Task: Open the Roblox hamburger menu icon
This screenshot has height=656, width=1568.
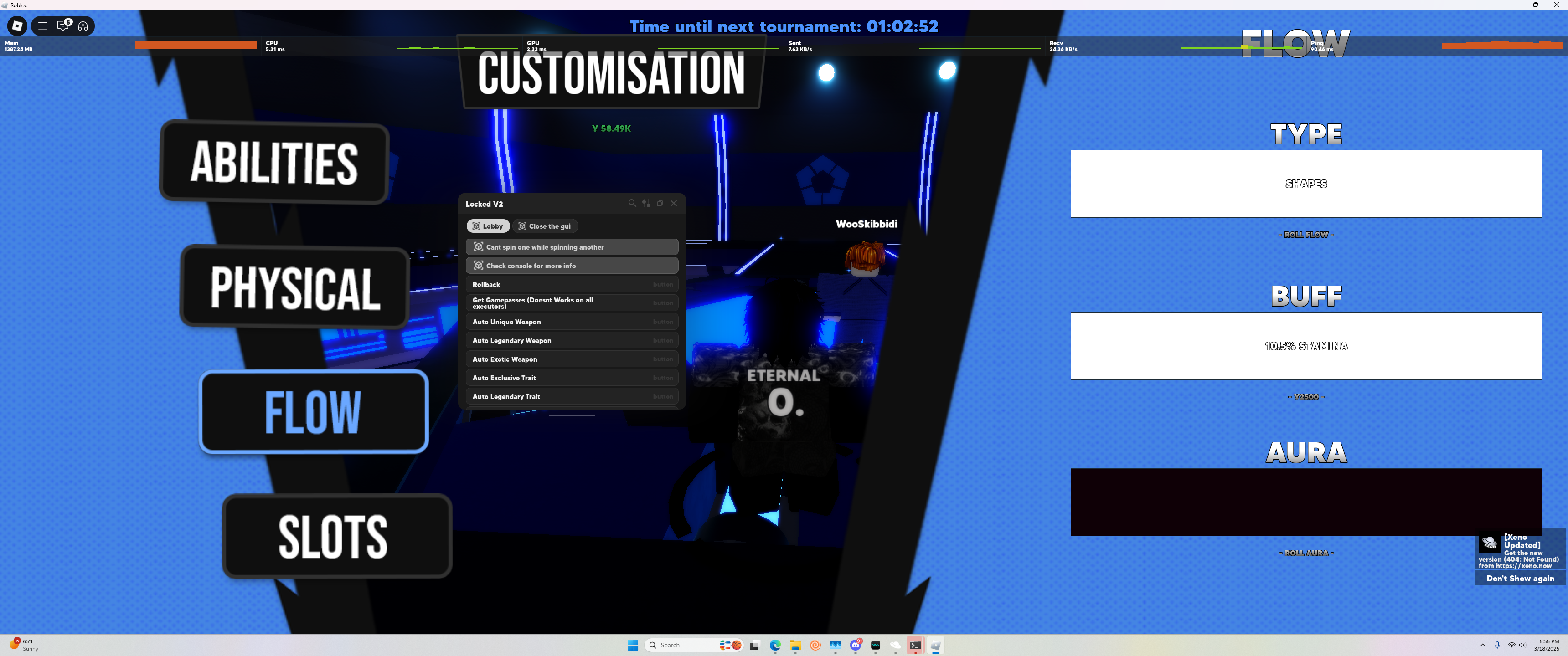Action: click(42, 26)
